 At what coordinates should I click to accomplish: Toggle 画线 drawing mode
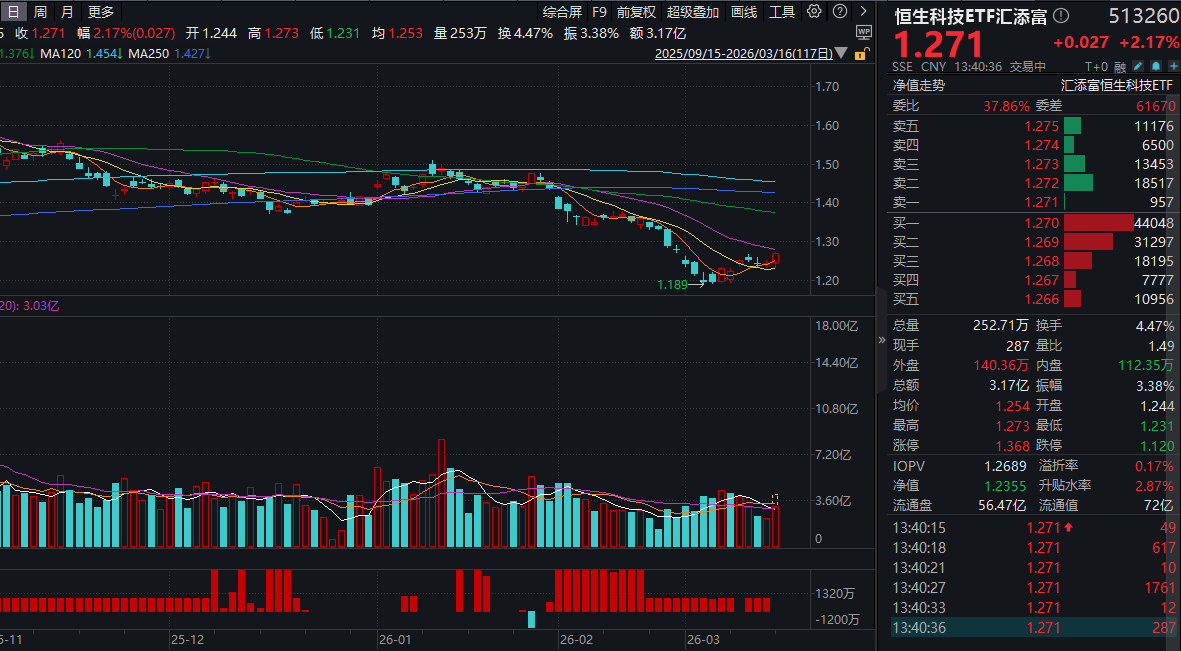coord(744,12)
